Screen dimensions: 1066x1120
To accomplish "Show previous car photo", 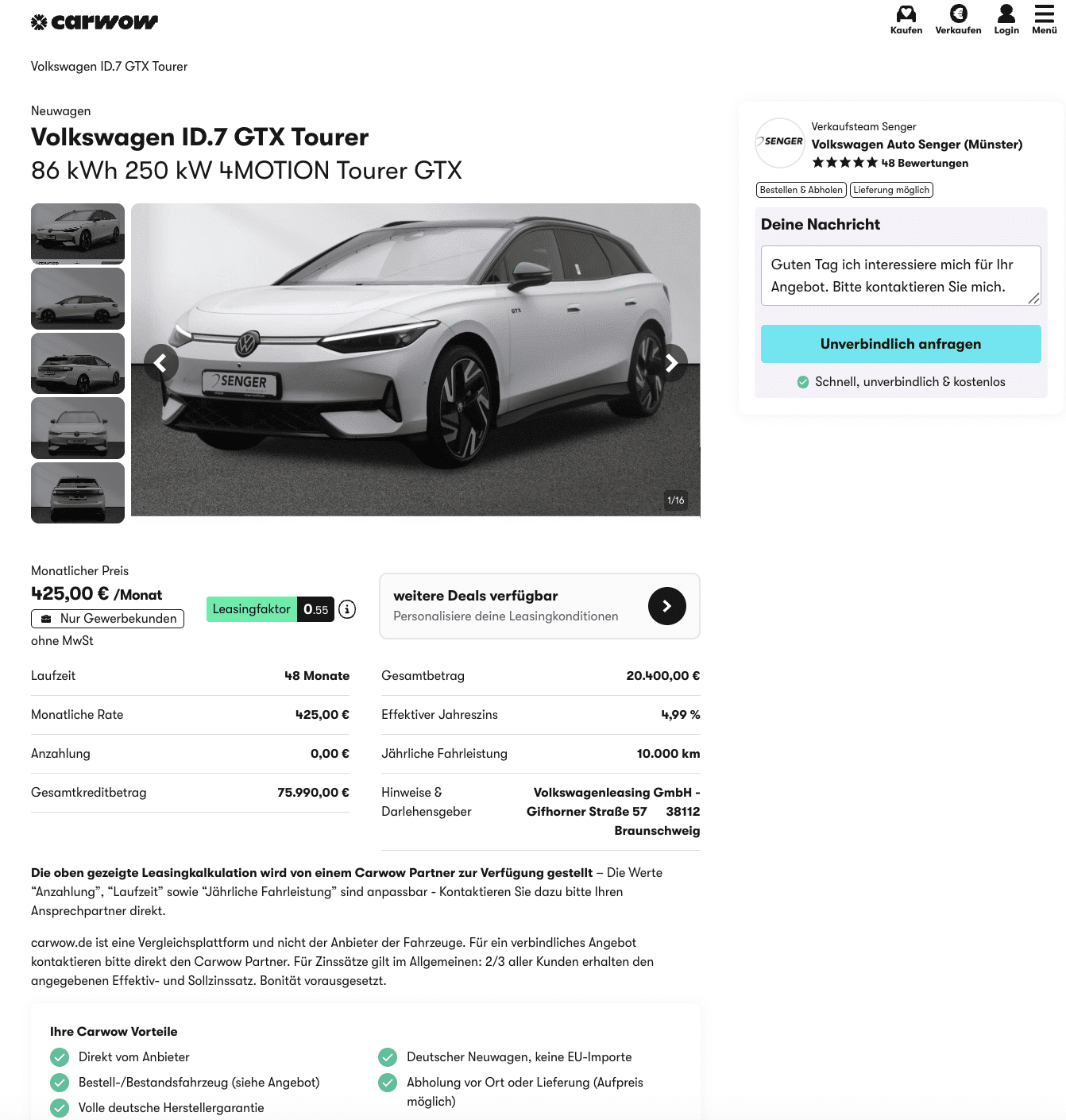I will pyautogui.click(x=161, y=363).
